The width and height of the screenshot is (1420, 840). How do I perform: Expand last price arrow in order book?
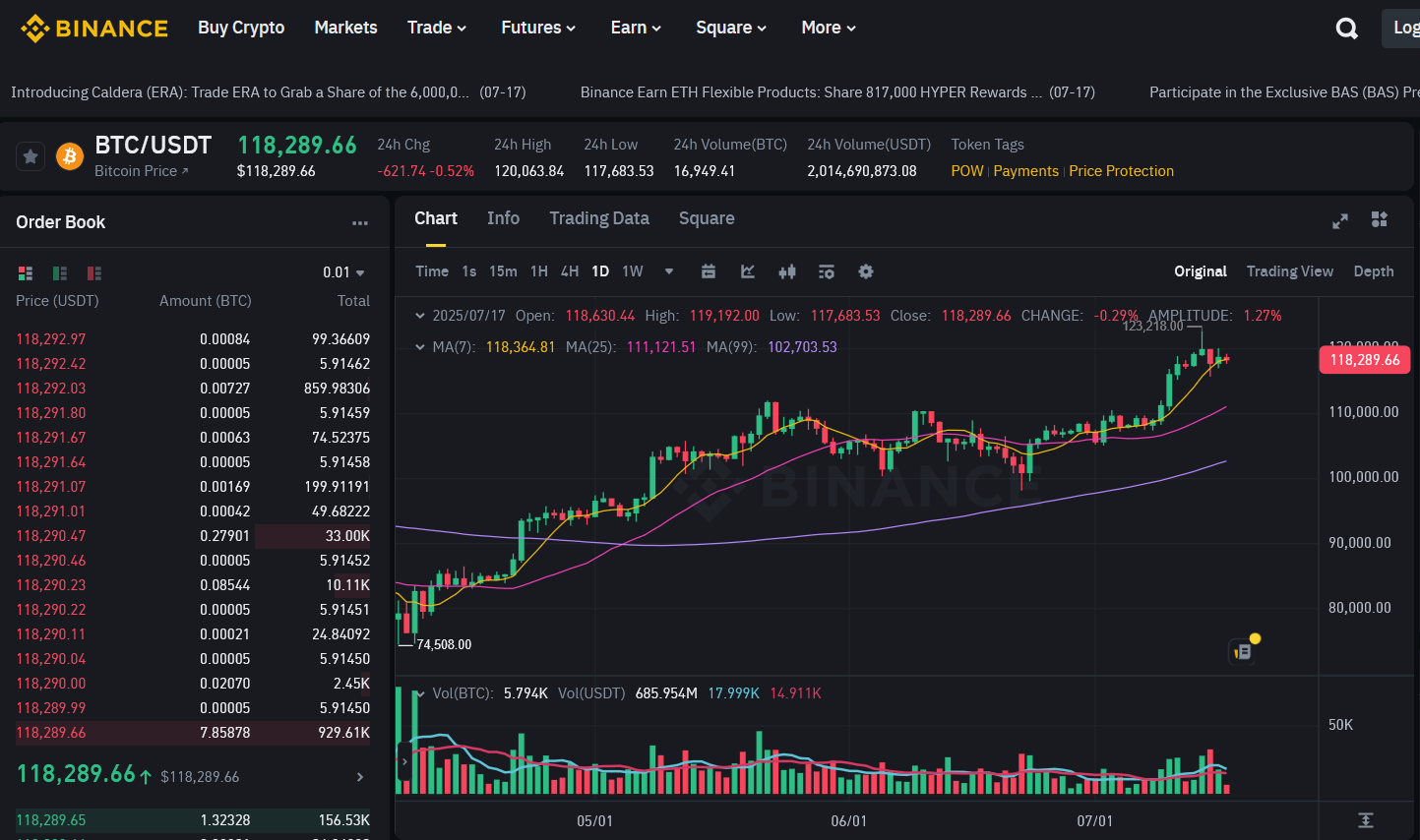[360, 777]
